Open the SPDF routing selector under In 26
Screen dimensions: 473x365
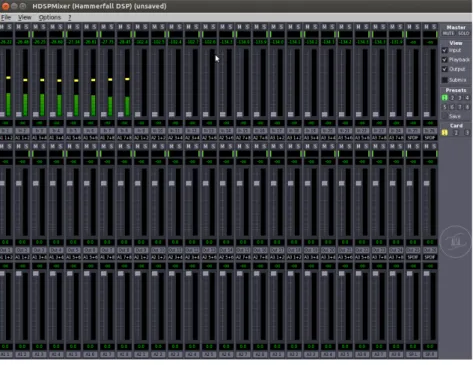point(430,138)
